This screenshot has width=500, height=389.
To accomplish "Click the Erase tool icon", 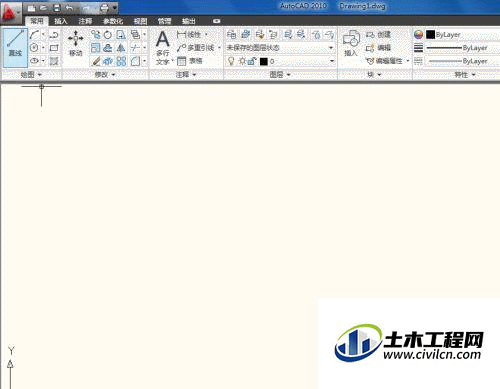I will (x=96, y=61).
